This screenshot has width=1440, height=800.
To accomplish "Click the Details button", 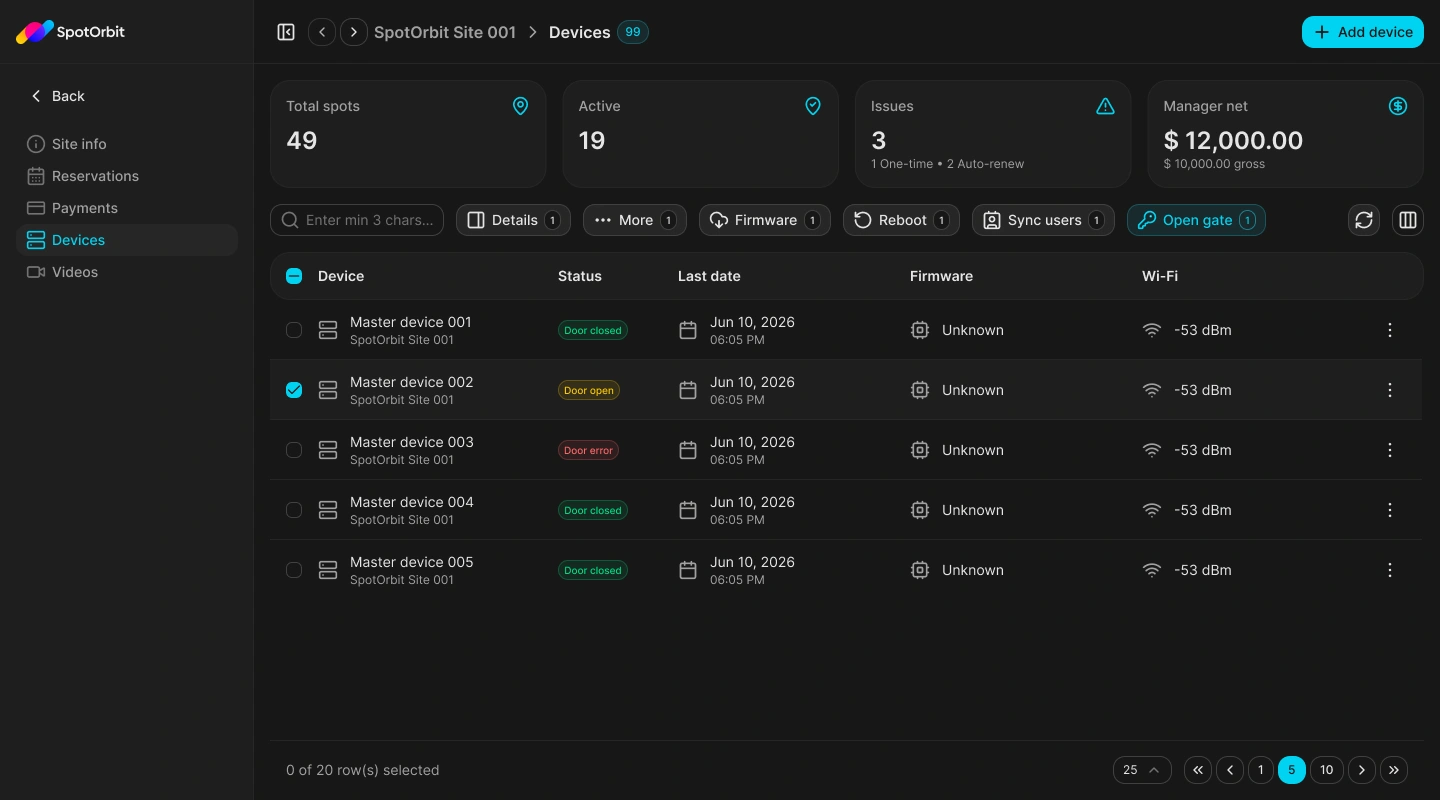I will click(513, 220).
